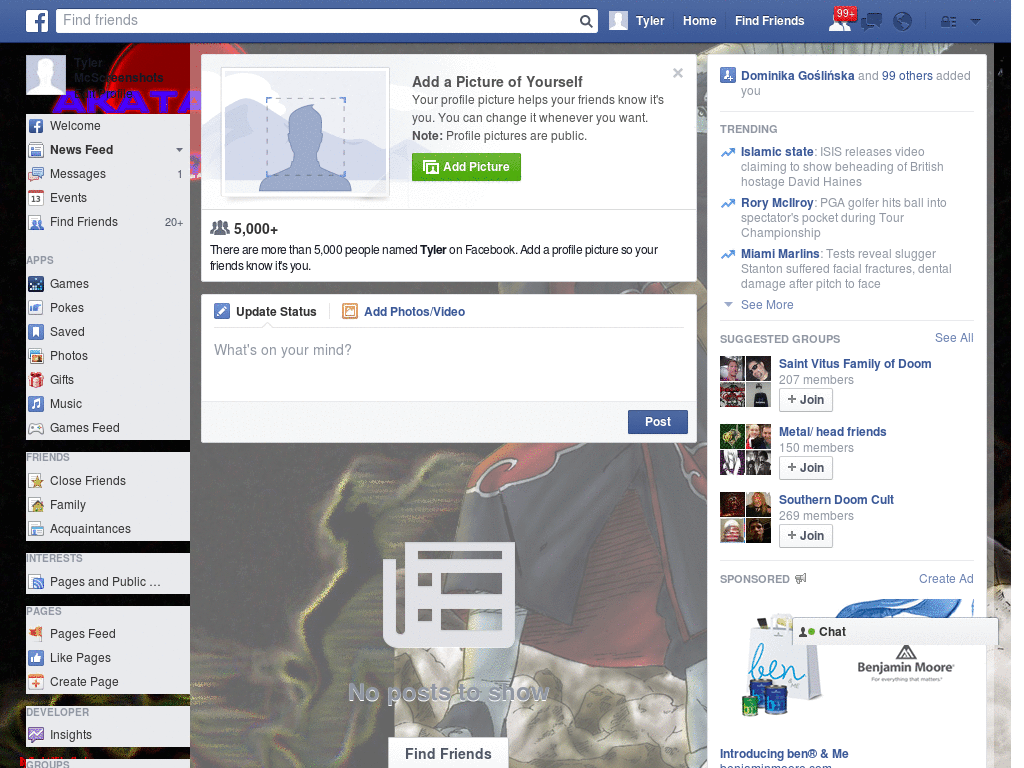Image resolution: width=1024 pixels, height=768 pixels.
Task: Open Miami Marlins trending topic
Action: (x=780, y=253)
